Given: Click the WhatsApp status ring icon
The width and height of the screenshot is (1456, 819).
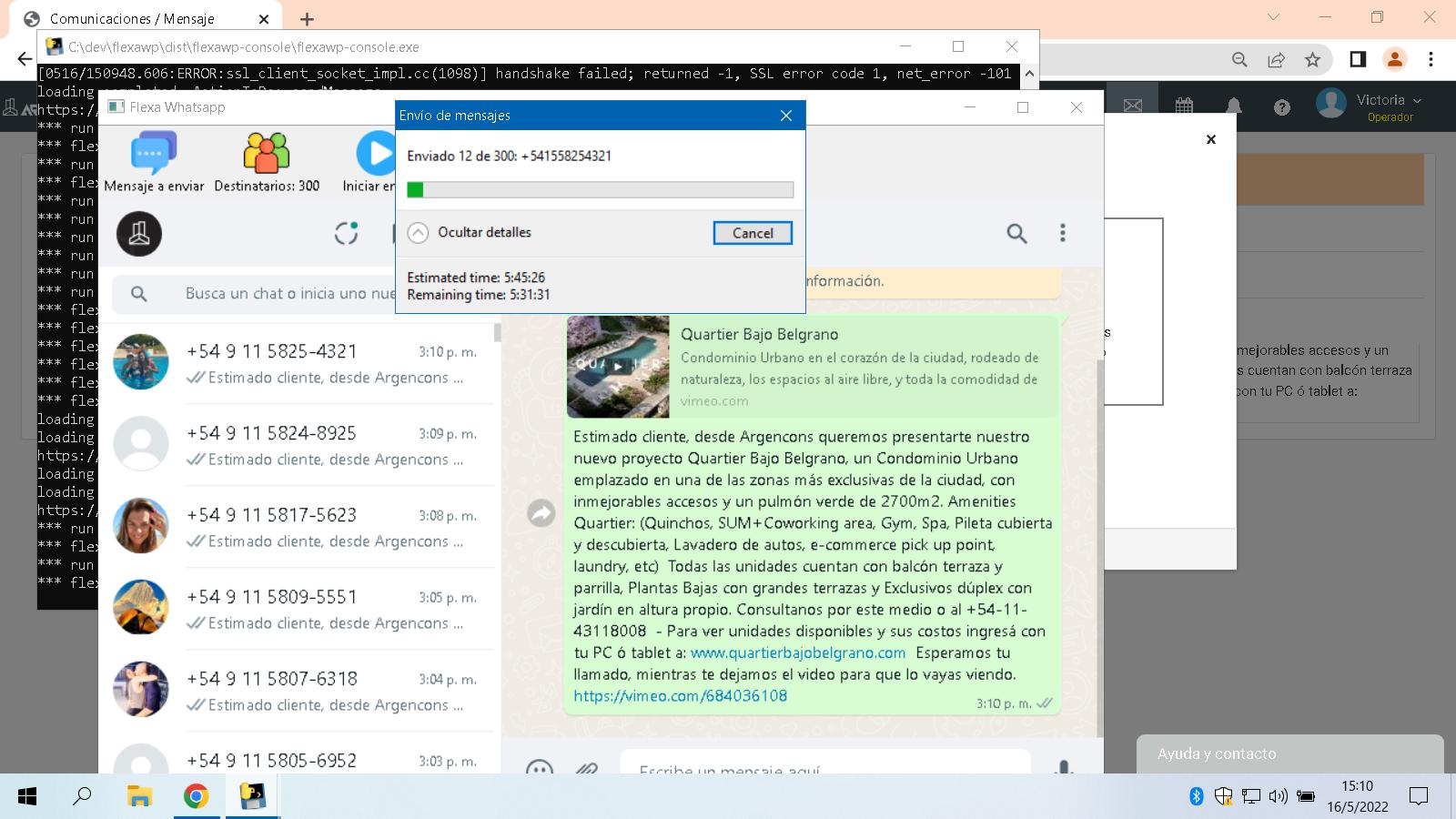Looking at the screenshot, I should [346, 233].
